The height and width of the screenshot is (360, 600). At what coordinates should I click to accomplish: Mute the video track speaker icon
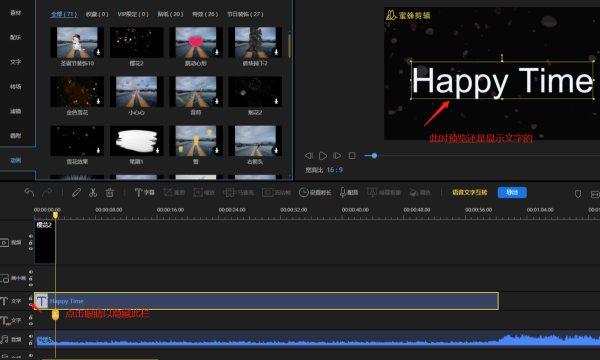pyautogui.click(x=31, y=236)
